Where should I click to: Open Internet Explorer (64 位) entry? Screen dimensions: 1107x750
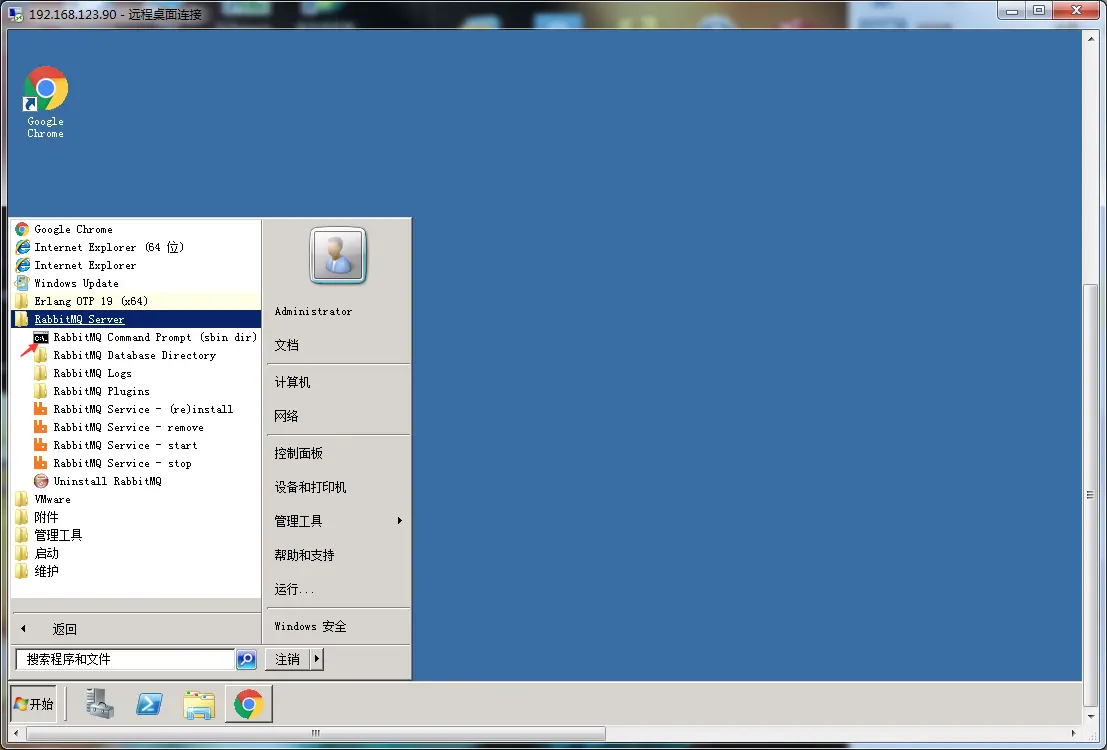(137, 247)
